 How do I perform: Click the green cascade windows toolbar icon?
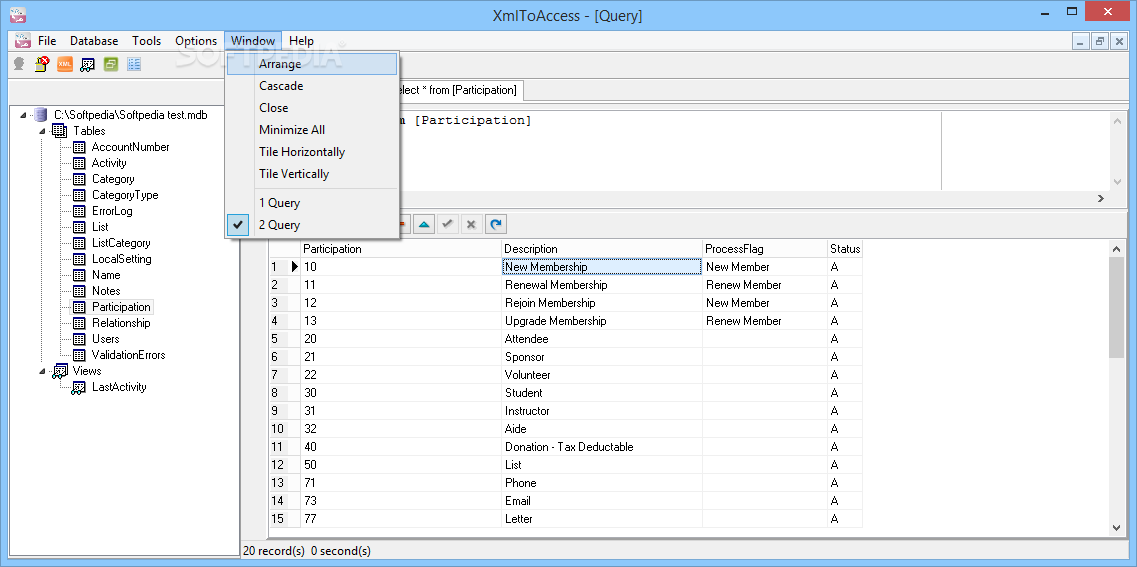pyautogui.click(x=110, y=65)
